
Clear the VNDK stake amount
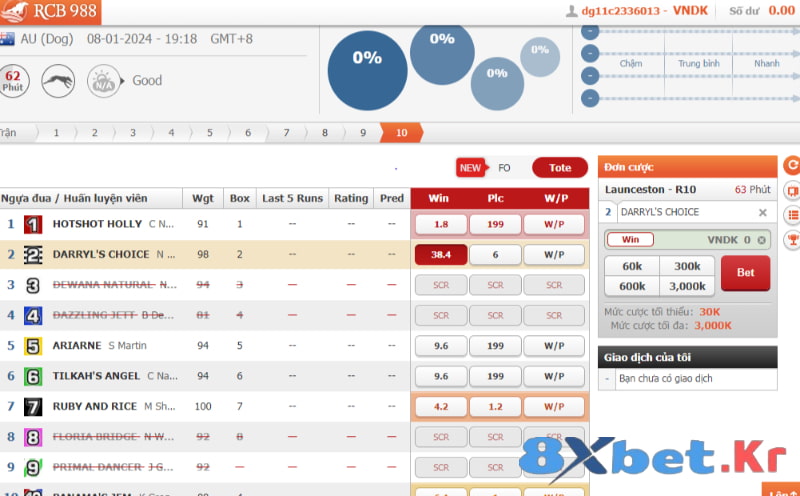[x=761, y=240]
